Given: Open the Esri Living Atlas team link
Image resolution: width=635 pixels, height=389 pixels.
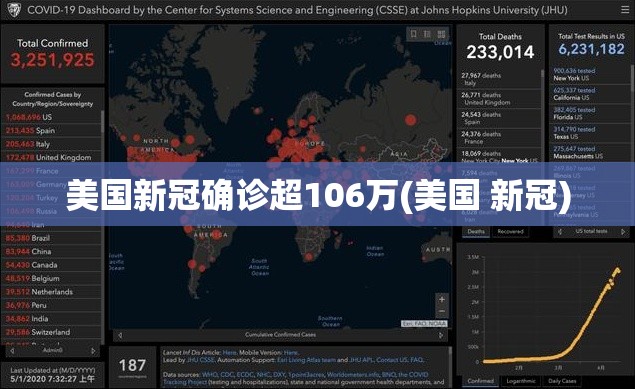Looking at the screenshot, I should click(x=307, y=360).
